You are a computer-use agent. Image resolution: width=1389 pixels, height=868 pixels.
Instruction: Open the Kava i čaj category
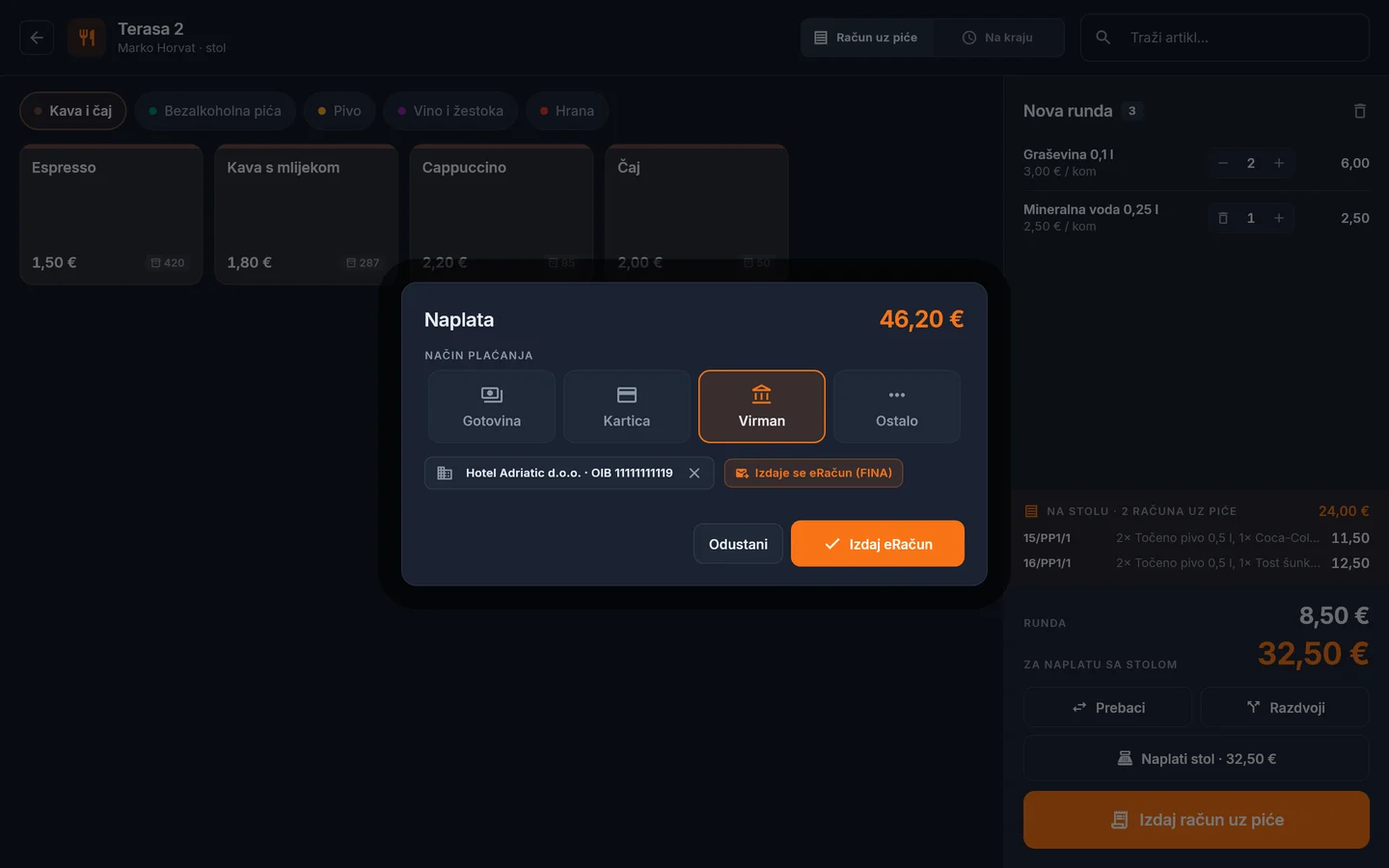coord(73,111)
